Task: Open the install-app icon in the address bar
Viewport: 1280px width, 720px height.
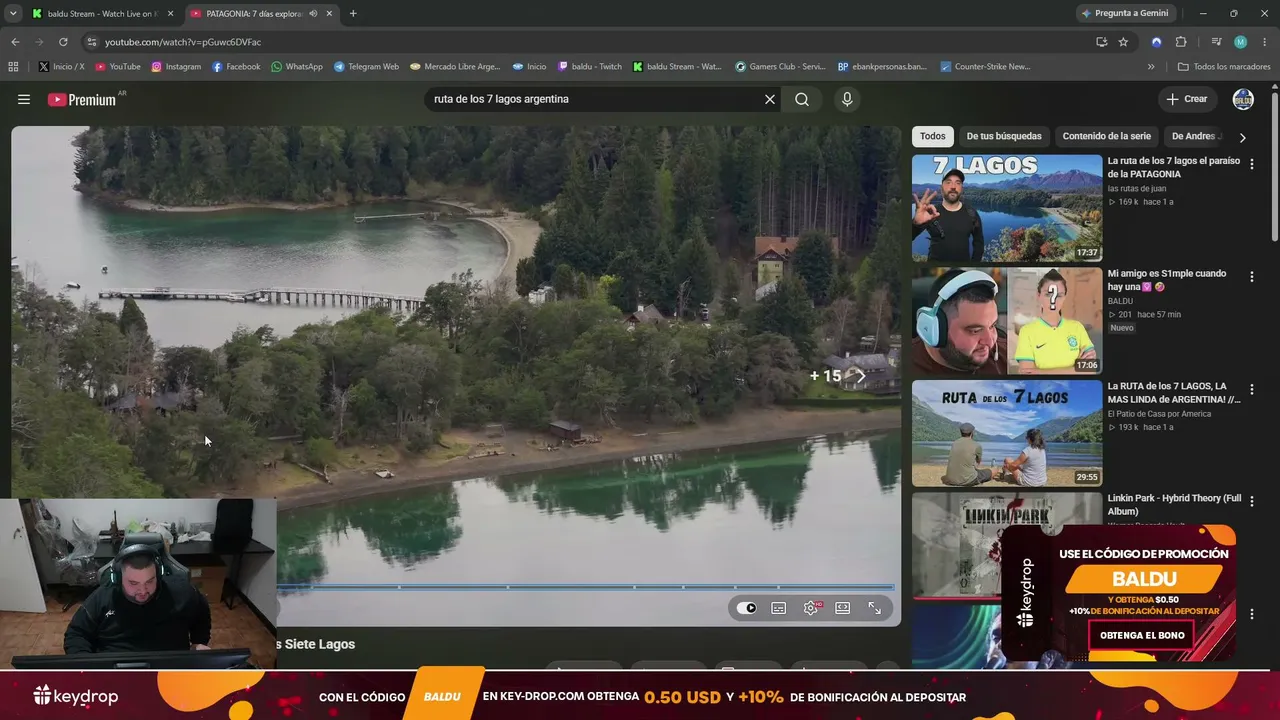Action: (x=1101, y=42)
